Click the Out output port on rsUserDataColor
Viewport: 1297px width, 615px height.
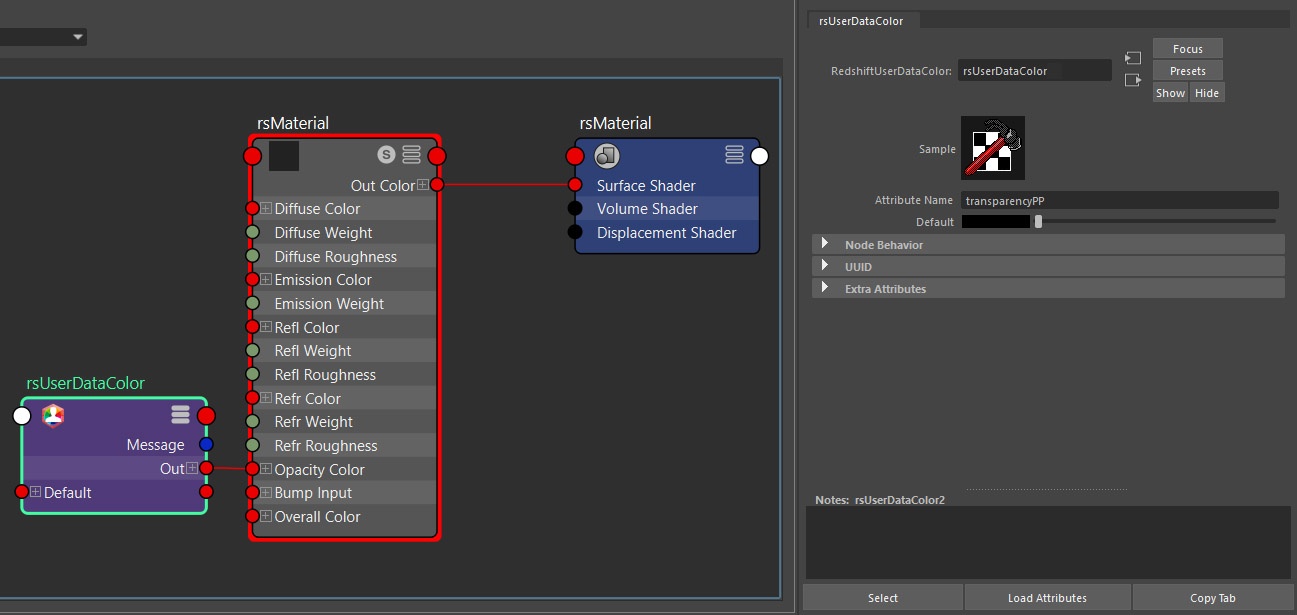(x=206, y=468)
